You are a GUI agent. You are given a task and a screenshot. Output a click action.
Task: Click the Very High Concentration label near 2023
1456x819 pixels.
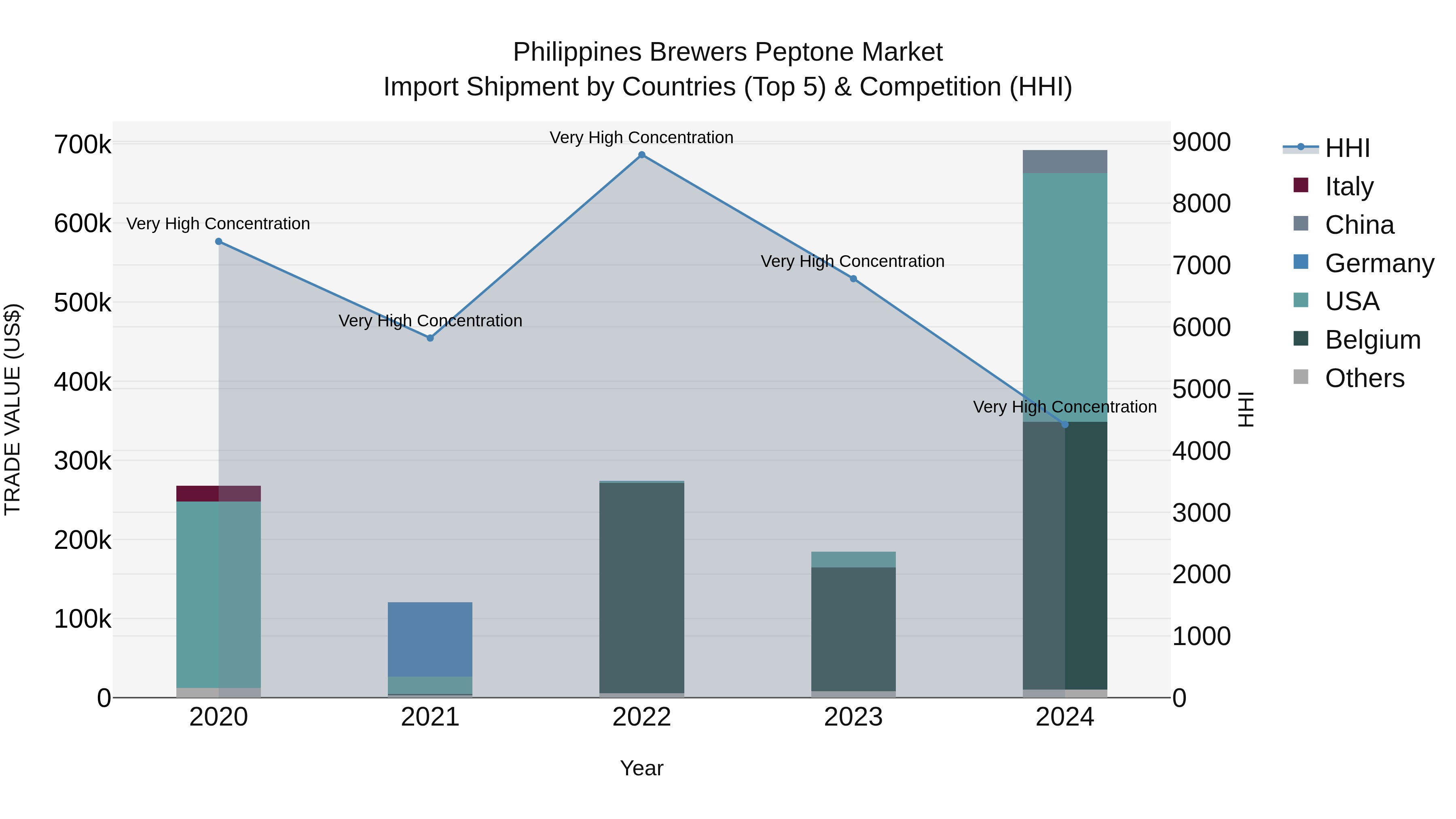click(x=852, y=261)
